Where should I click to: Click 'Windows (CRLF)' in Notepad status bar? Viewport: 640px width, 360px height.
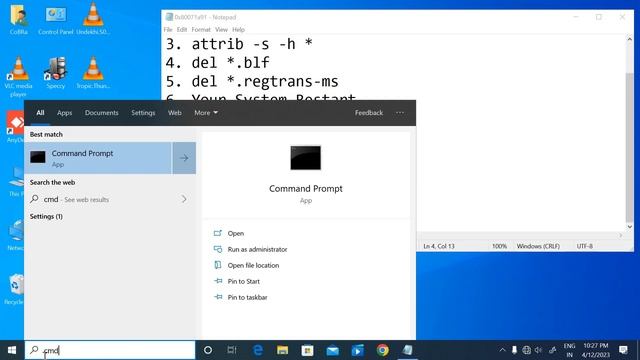pyautogui.click(x=538, y=246)
